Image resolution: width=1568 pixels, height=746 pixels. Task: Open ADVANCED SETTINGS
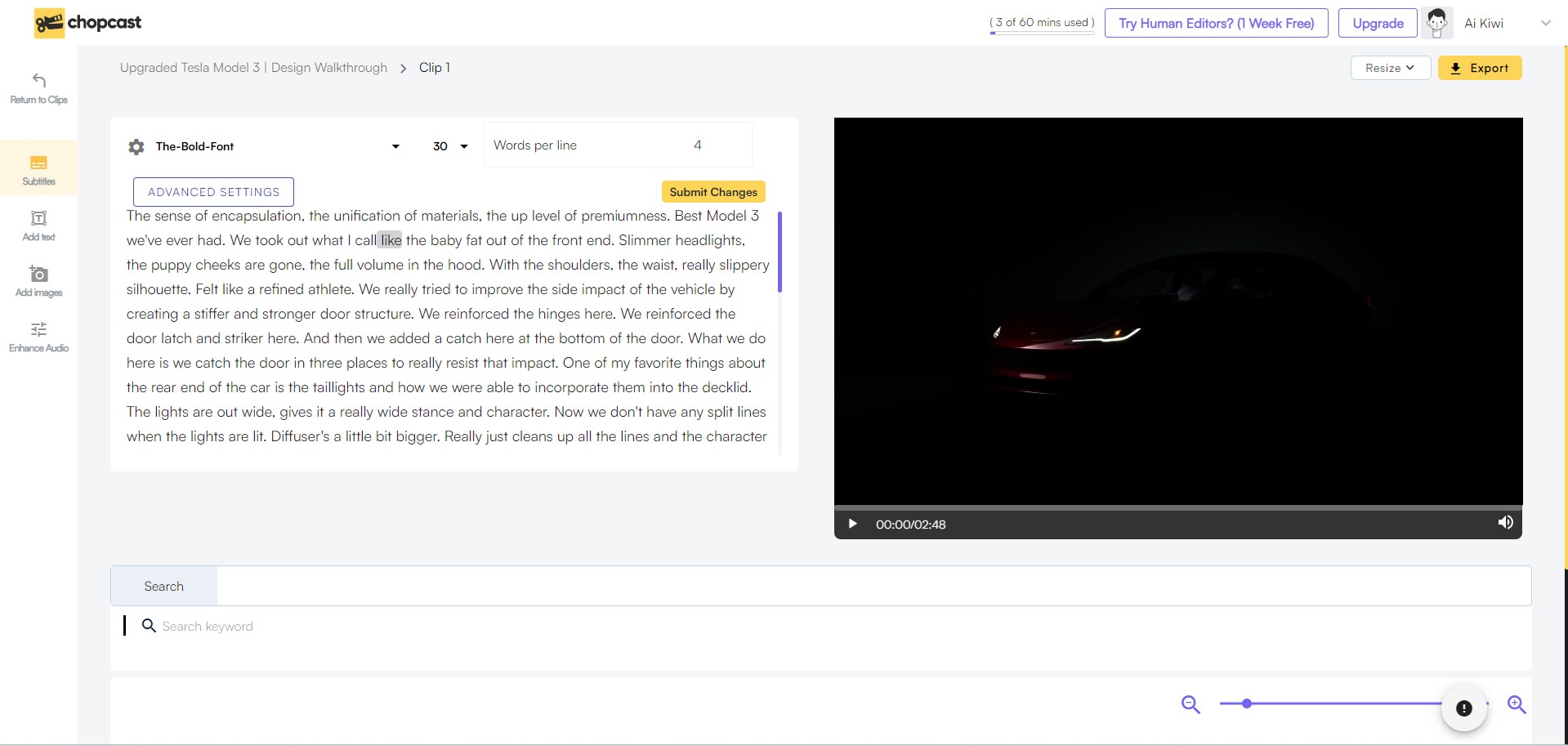[213, 192]
